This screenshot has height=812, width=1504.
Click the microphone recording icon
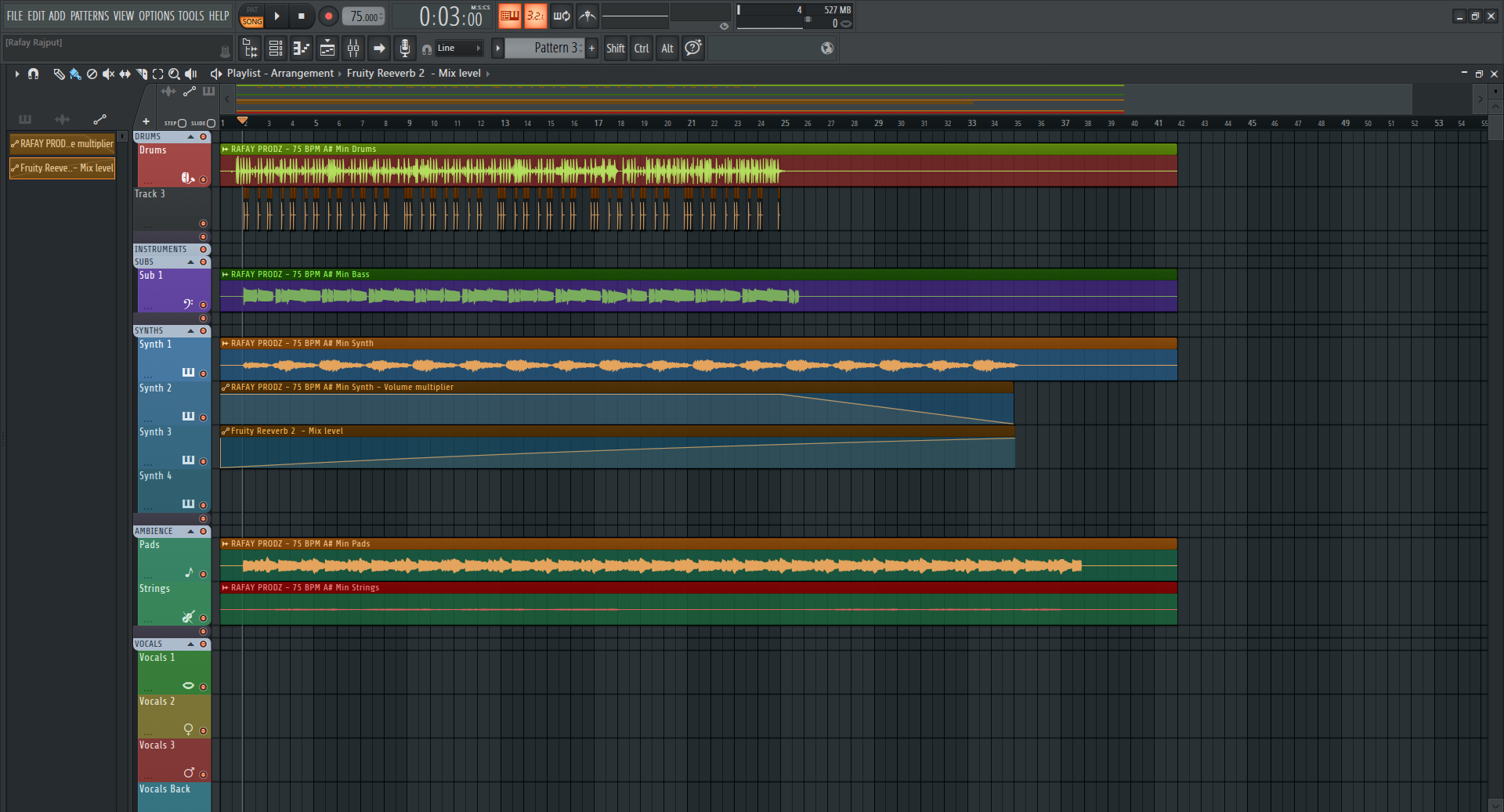pyautogui.click(x=404, y=49)
